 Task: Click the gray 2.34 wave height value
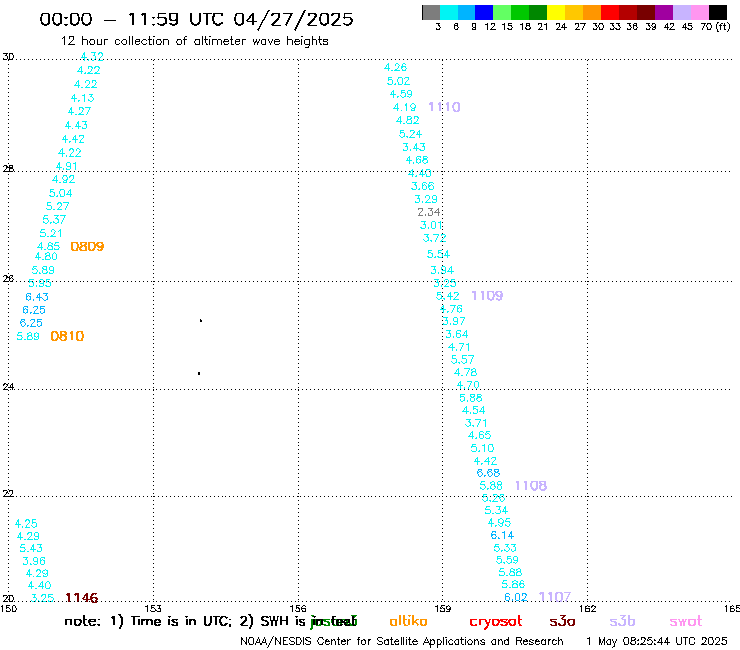click(x=429, y=212)
